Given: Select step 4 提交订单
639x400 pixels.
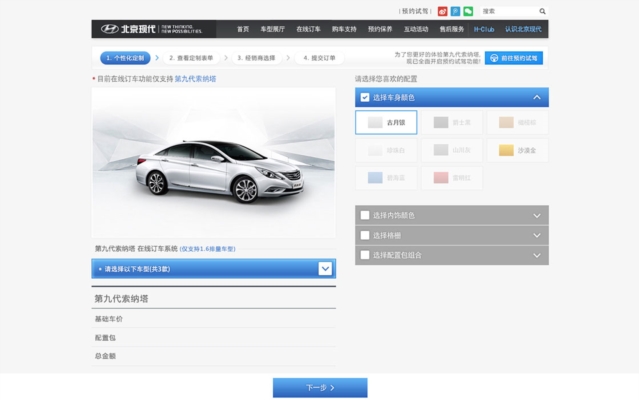Looking at the screenshot, I should point(320,58).
